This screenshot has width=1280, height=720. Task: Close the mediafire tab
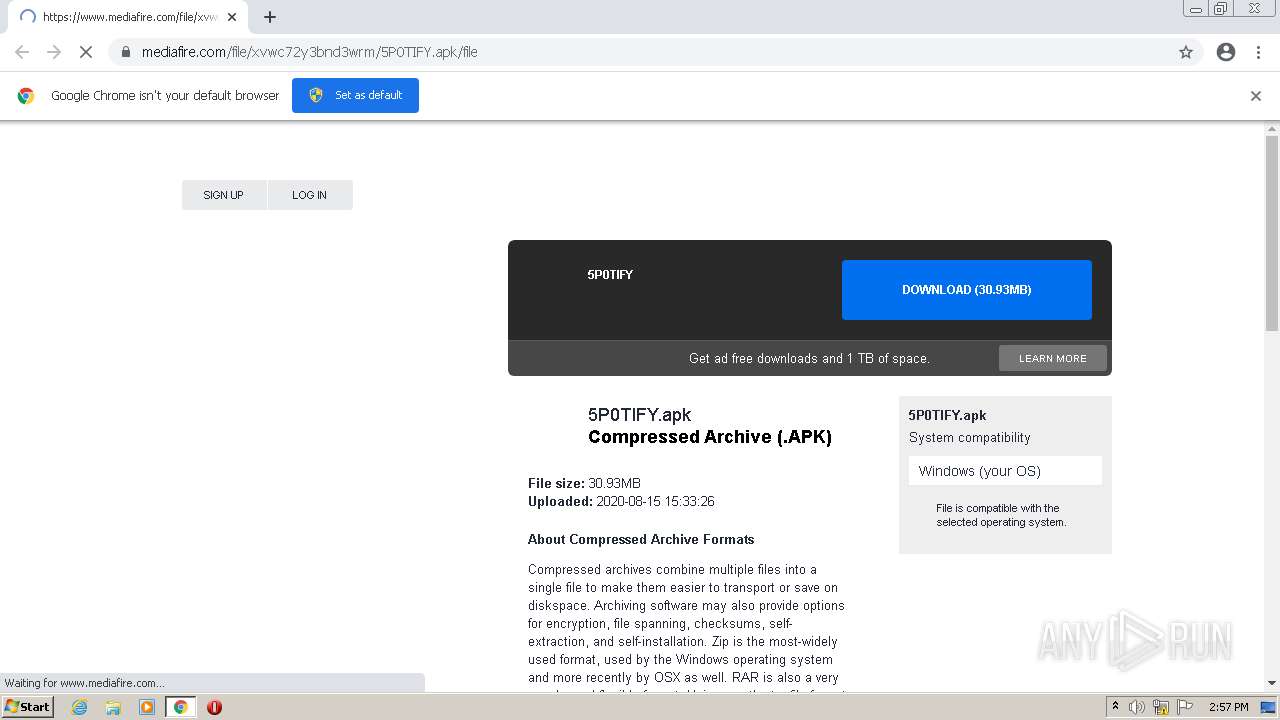pos(232,17)
